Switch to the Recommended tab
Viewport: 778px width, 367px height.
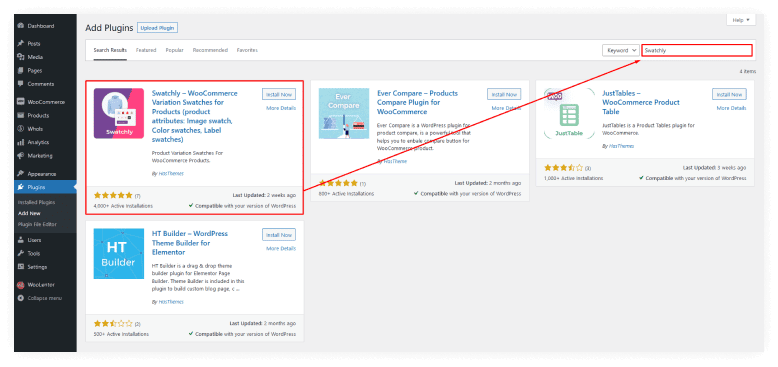(x=210, y=50)
